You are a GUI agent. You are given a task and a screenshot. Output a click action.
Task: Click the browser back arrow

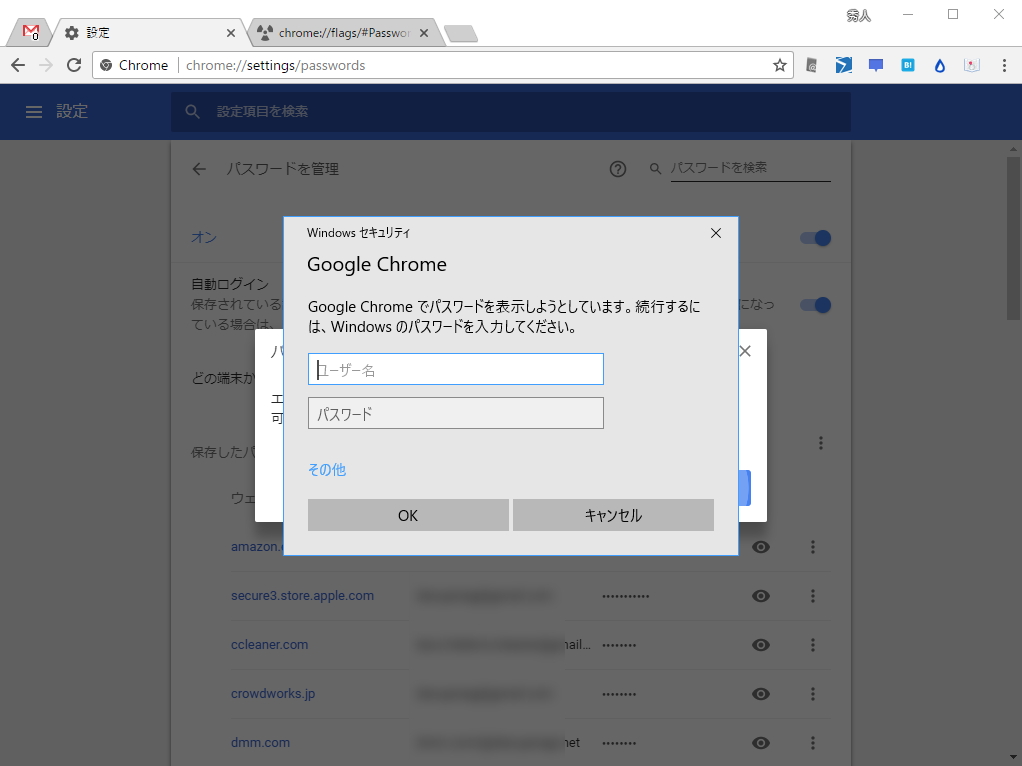pos(18,65)
